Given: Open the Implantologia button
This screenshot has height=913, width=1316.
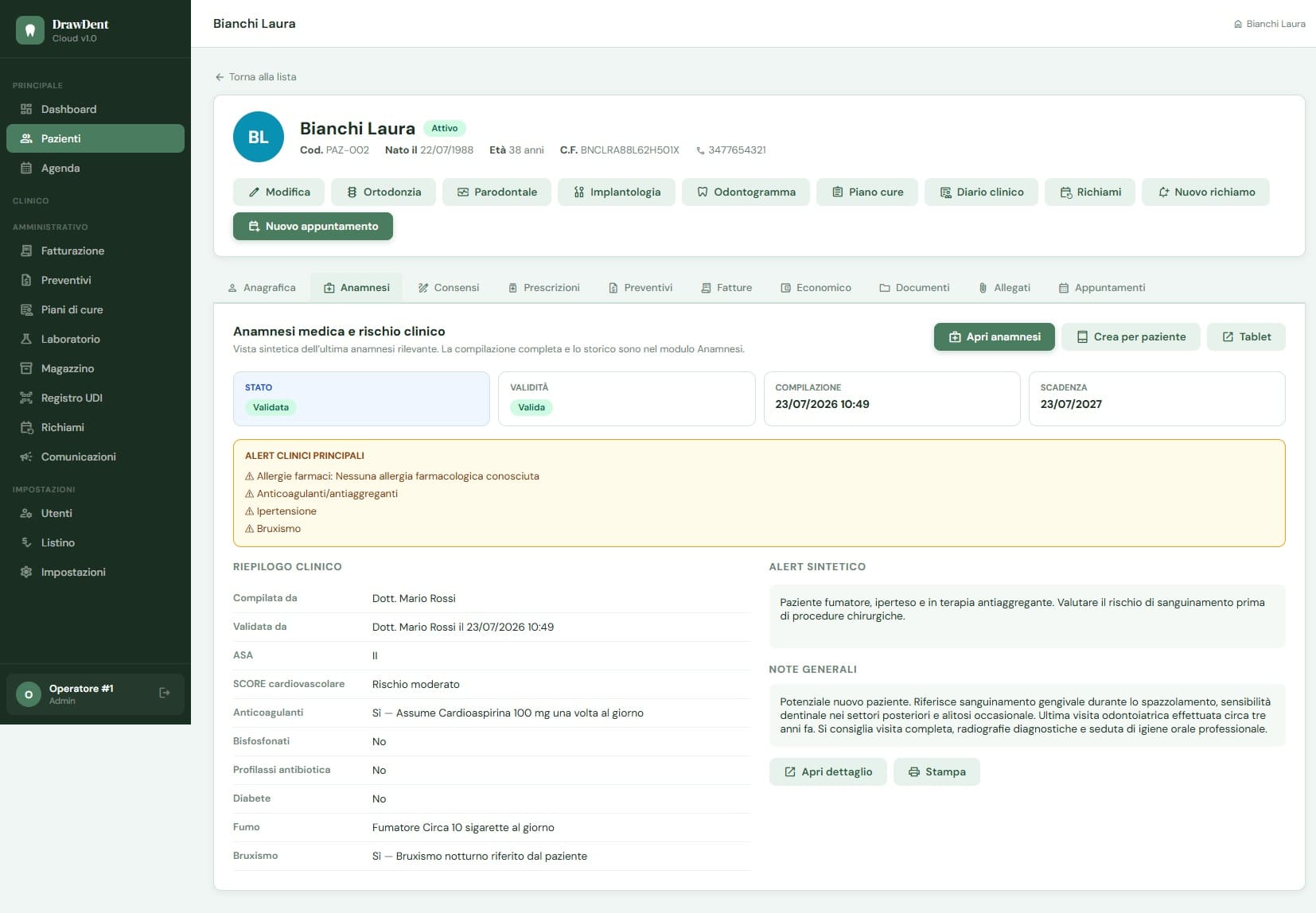Looking at the screenshot, I should point(617,192).
